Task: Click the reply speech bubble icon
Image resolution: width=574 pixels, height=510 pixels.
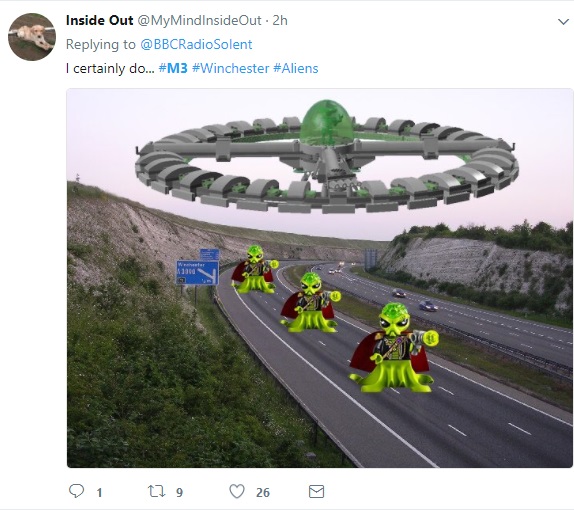Action: 77,491
